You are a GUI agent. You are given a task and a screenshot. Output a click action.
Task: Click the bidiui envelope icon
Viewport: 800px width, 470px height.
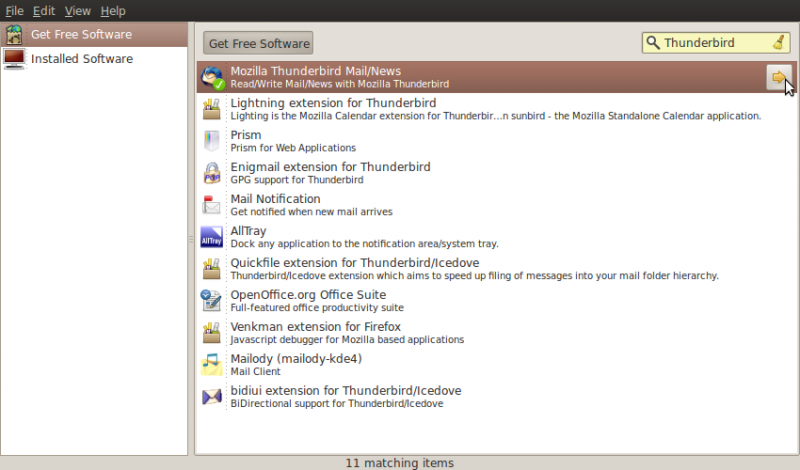[x=211, y=397]
